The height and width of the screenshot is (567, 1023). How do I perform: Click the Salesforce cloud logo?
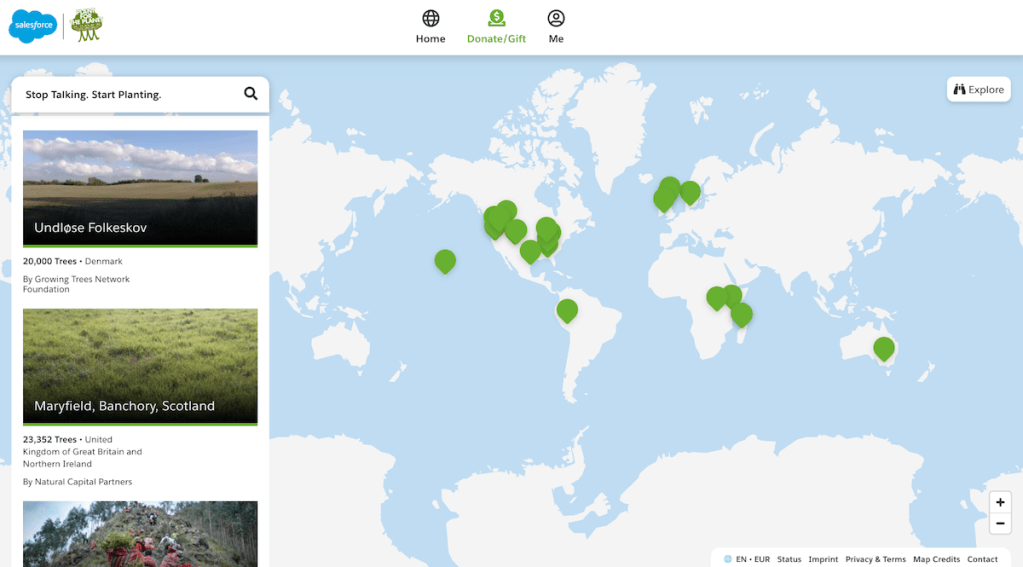(32, 26)
